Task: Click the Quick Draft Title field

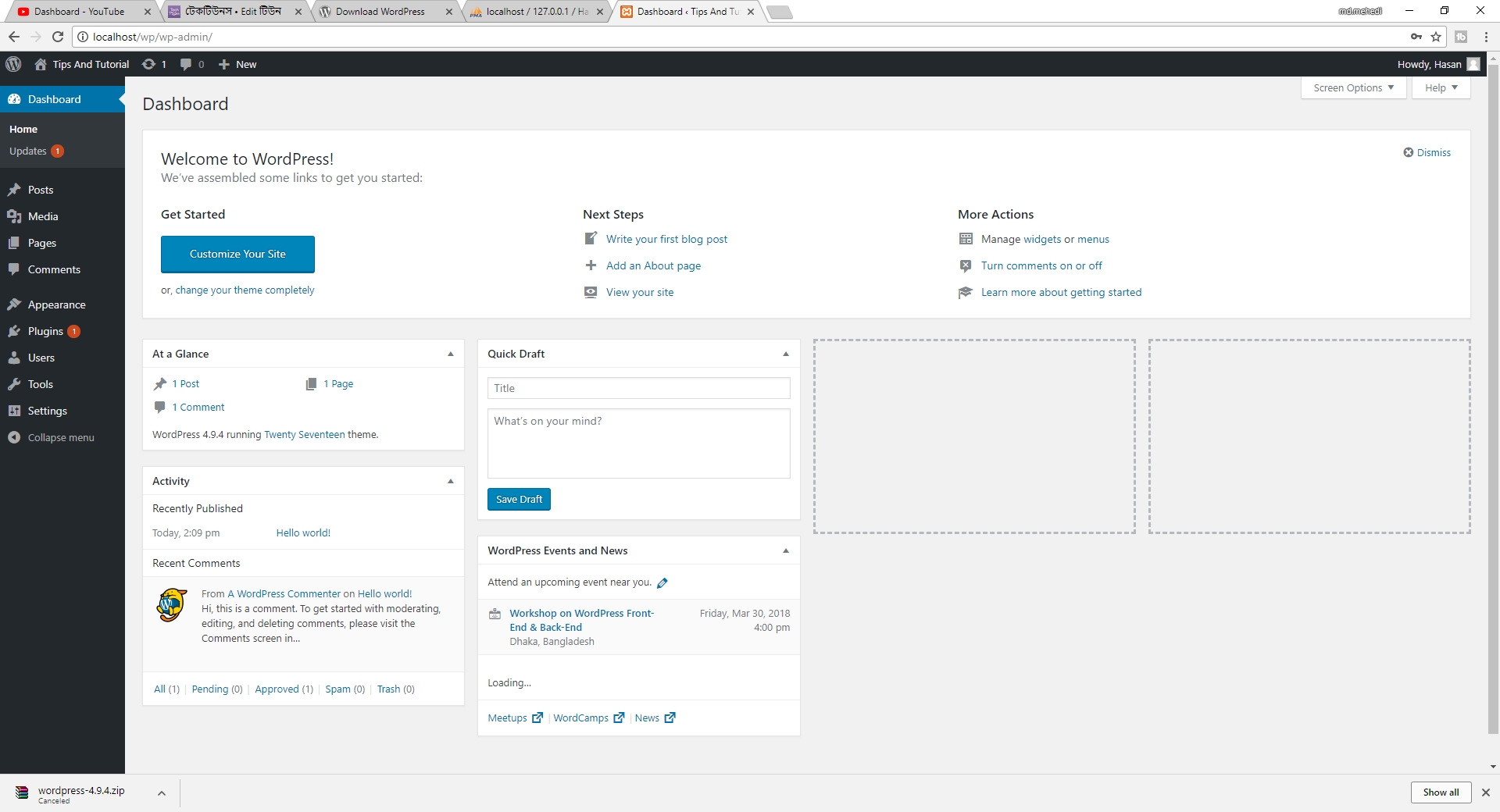Action: 638,388
